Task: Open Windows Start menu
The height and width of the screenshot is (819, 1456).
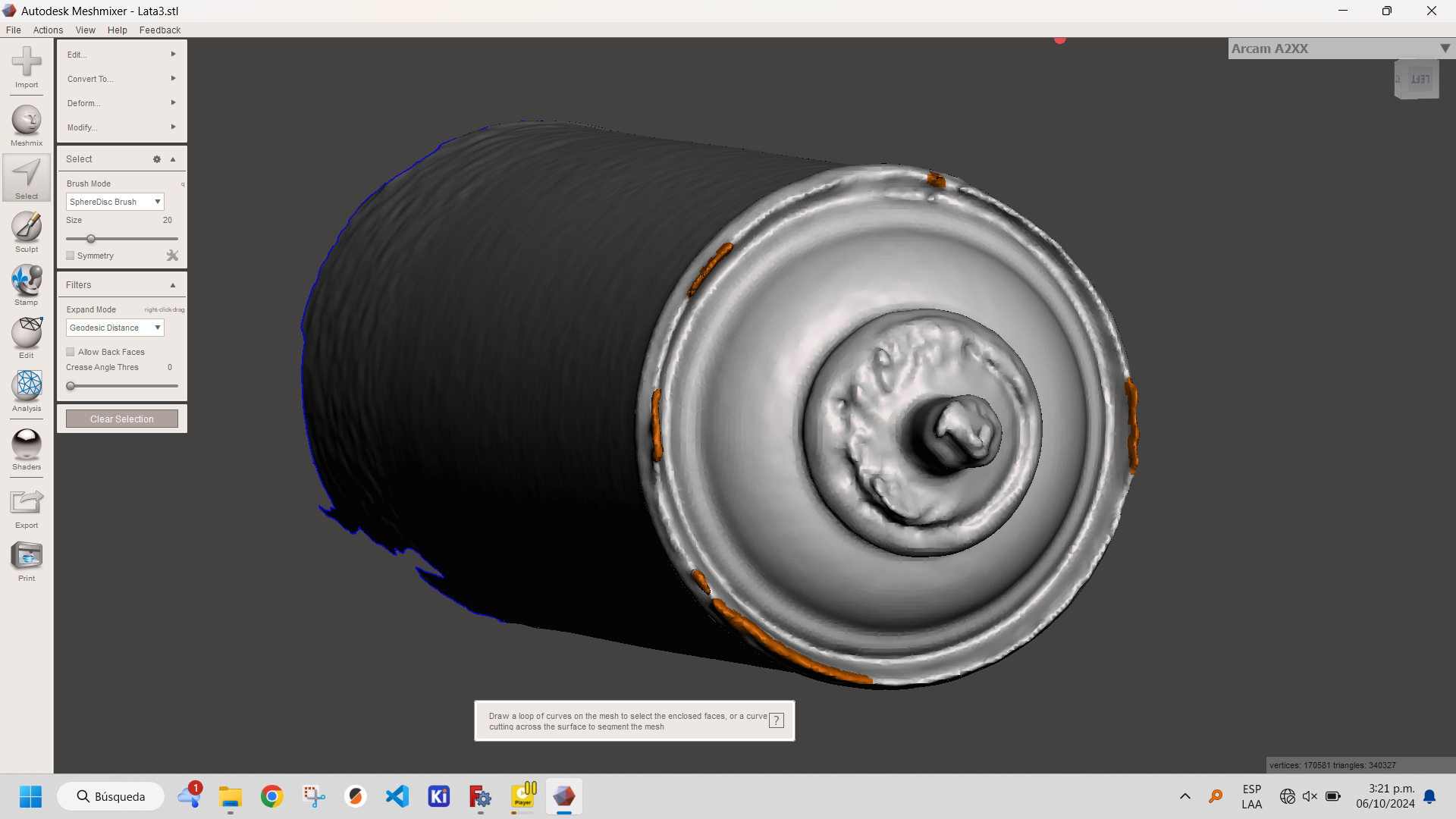Action: 30,796
